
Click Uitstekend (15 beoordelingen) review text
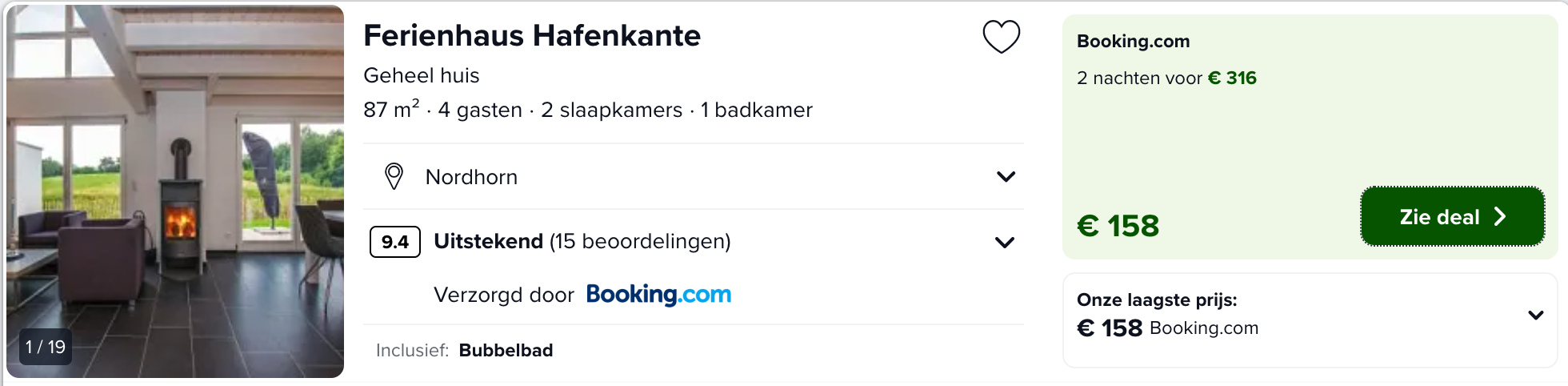point(582,241)
